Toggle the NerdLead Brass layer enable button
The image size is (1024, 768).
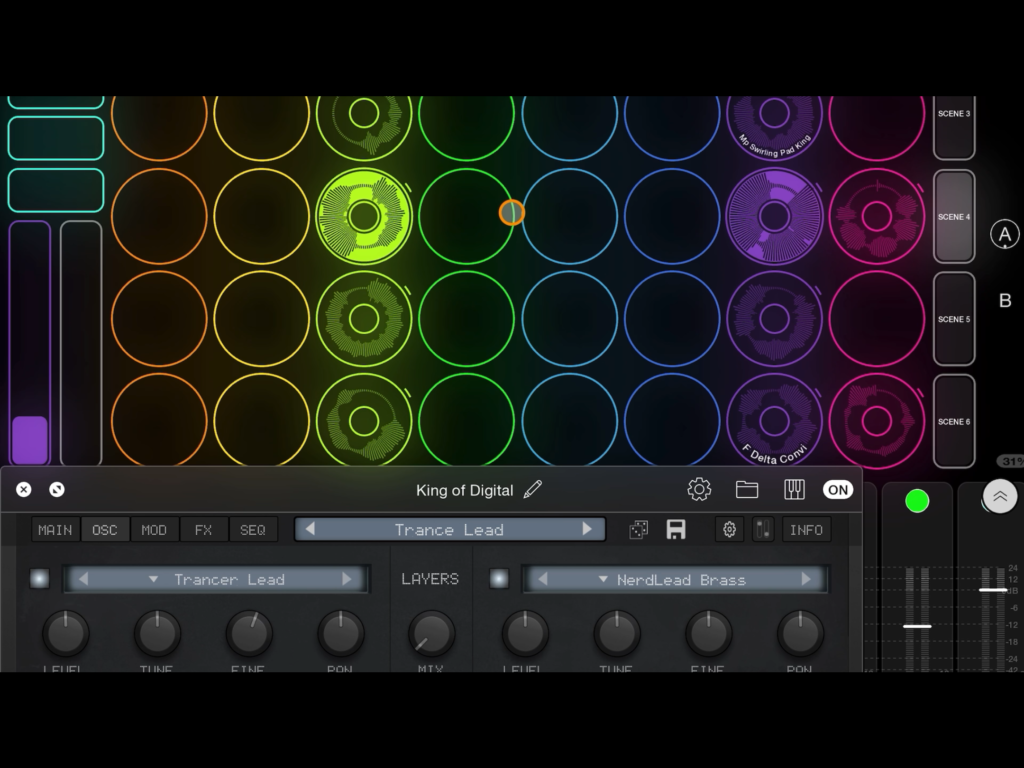[499, 579]
